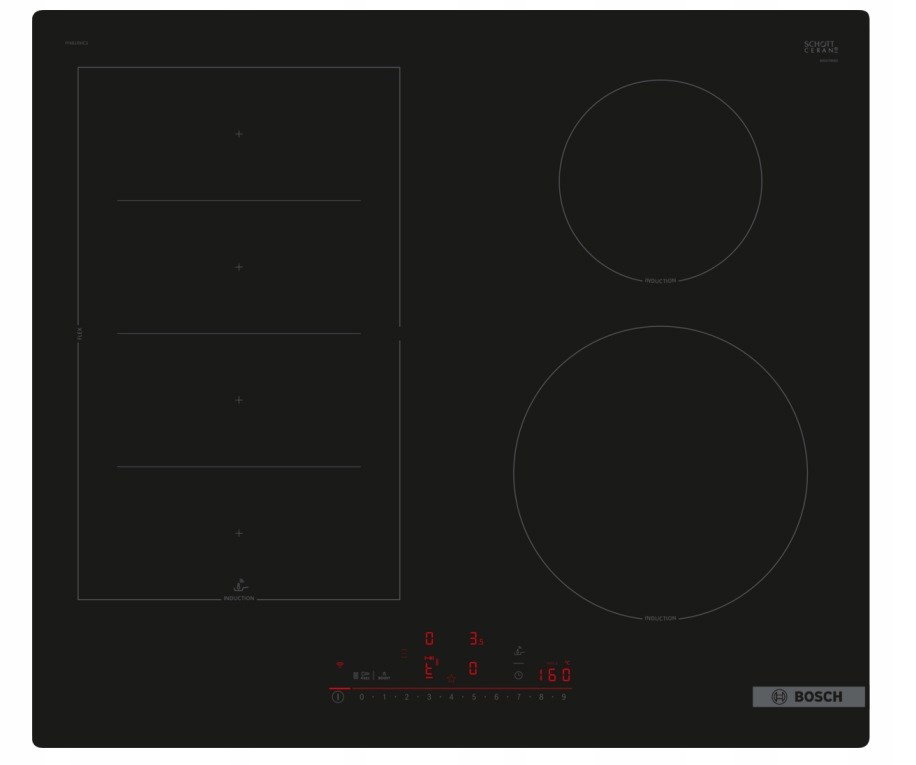916x765 pixels.
Task: Select the upper right zone display showing 3
Action: (x=476, y=639)
